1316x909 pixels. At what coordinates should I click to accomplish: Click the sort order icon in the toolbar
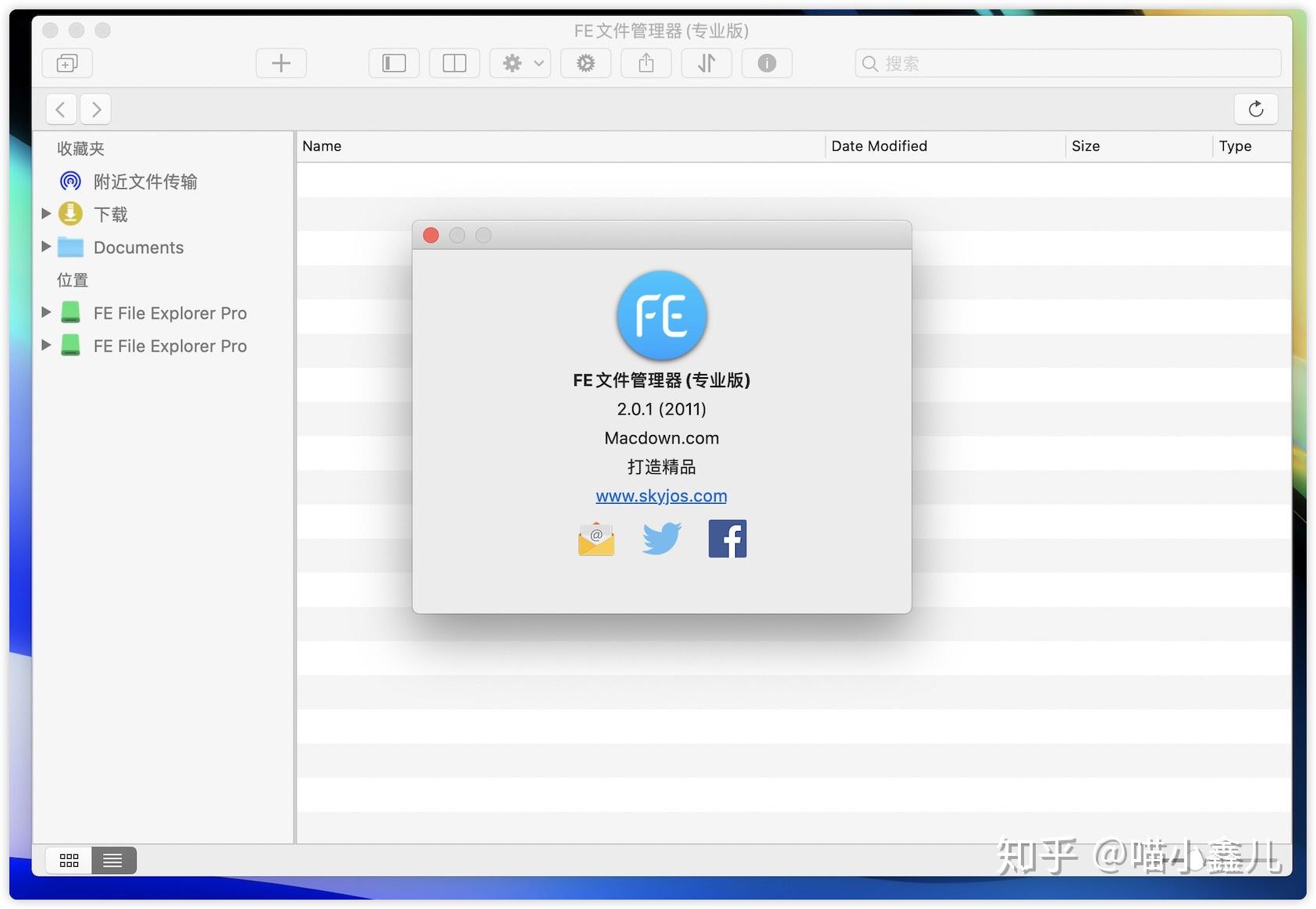706,63
